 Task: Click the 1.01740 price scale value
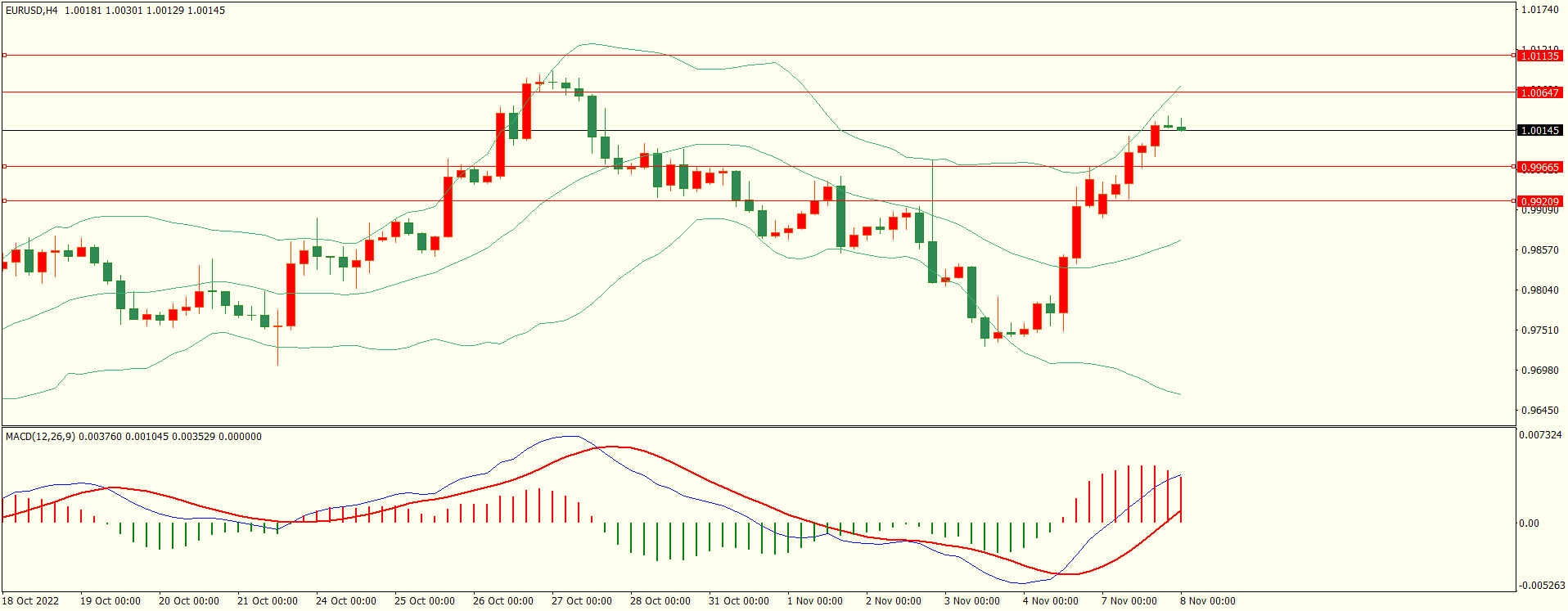click(1539, 10)
